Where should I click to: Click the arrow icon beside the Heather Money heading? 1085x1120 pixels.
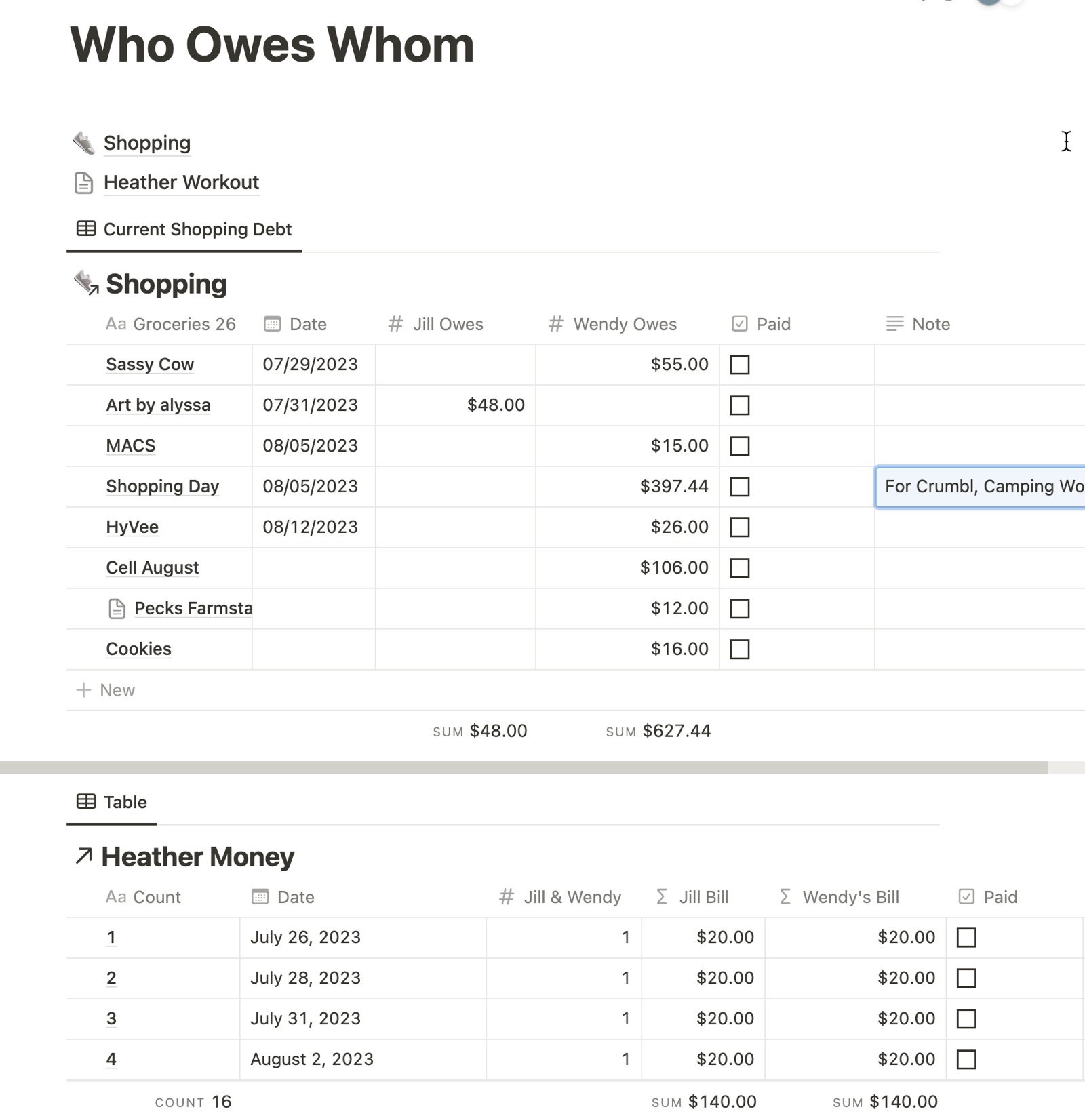[x=84, y=856]
